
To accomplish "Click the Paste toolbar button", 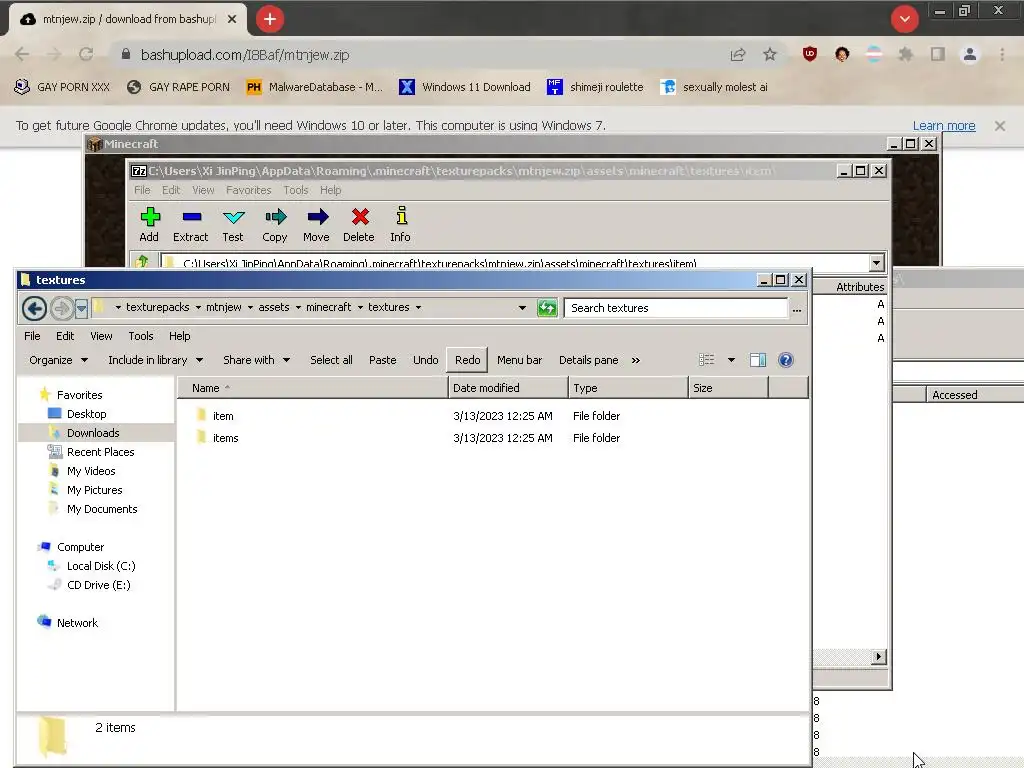I will tap(383, 360).
